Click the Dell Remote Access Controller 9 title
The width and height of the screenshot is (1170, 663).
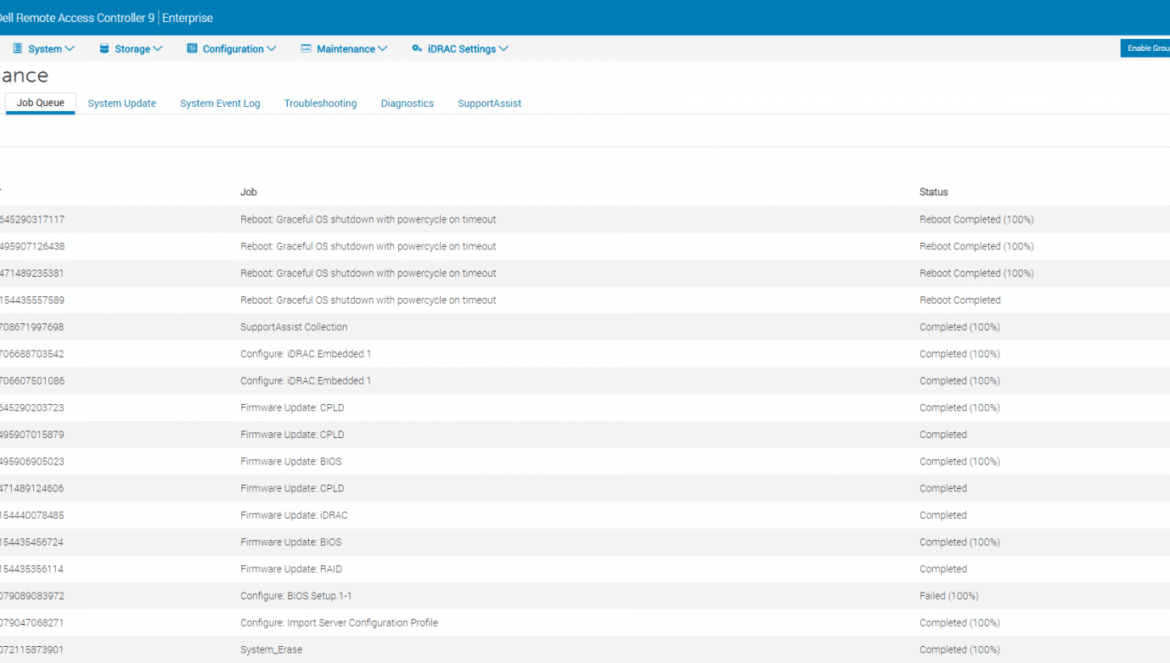click(x=77, y=18)
